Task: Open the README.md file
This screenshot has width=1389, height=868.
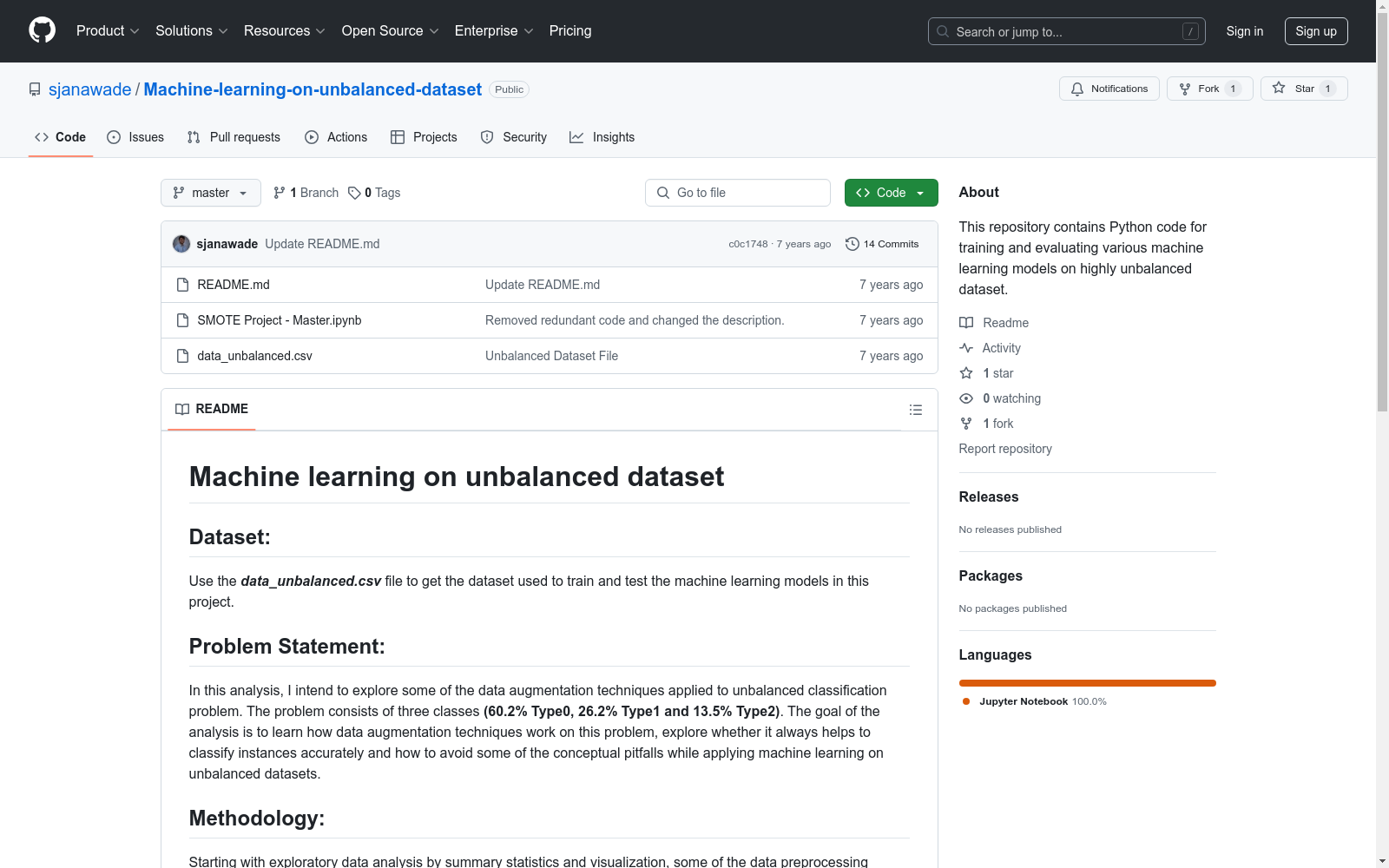Action: [x=234, y=285]
